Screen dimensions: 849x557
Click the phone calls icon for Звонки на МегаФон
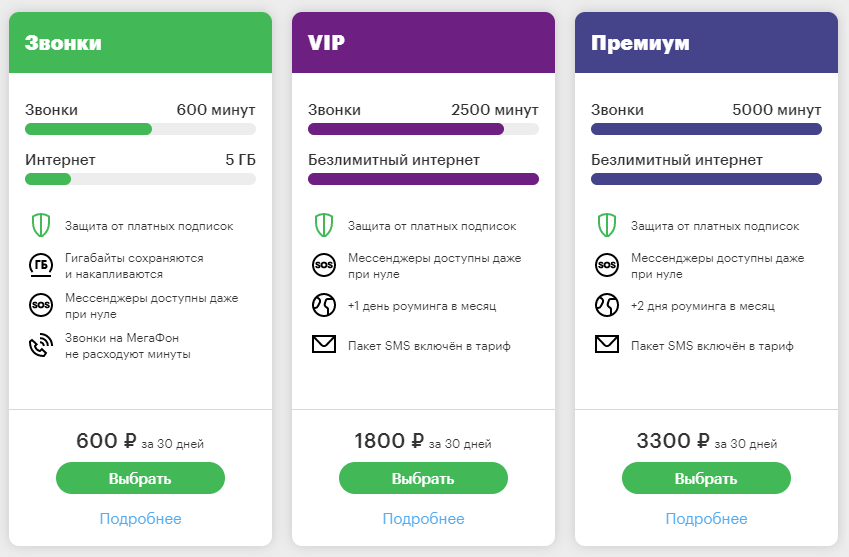tap(41, 345)
